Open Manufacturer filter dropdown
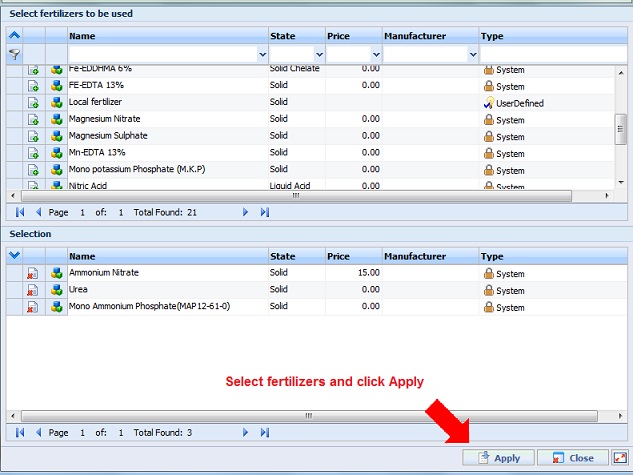This screenshot has height=475, width=633. pos(473,54)
